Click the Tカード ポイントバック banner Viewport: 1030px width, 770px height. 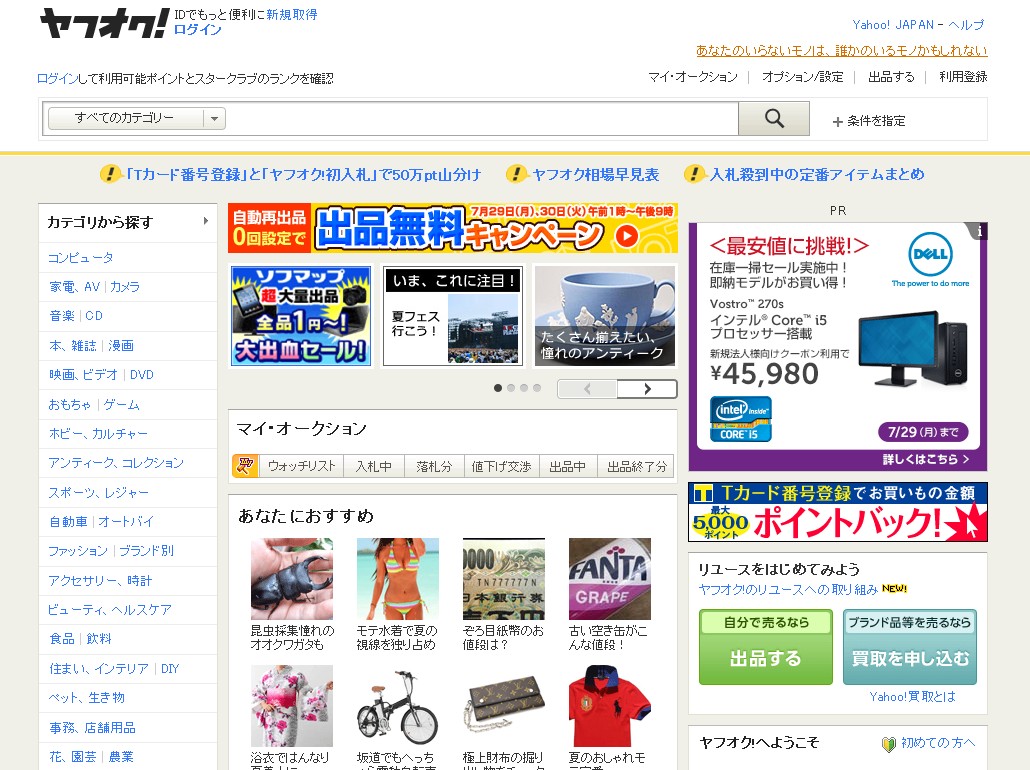838,512
